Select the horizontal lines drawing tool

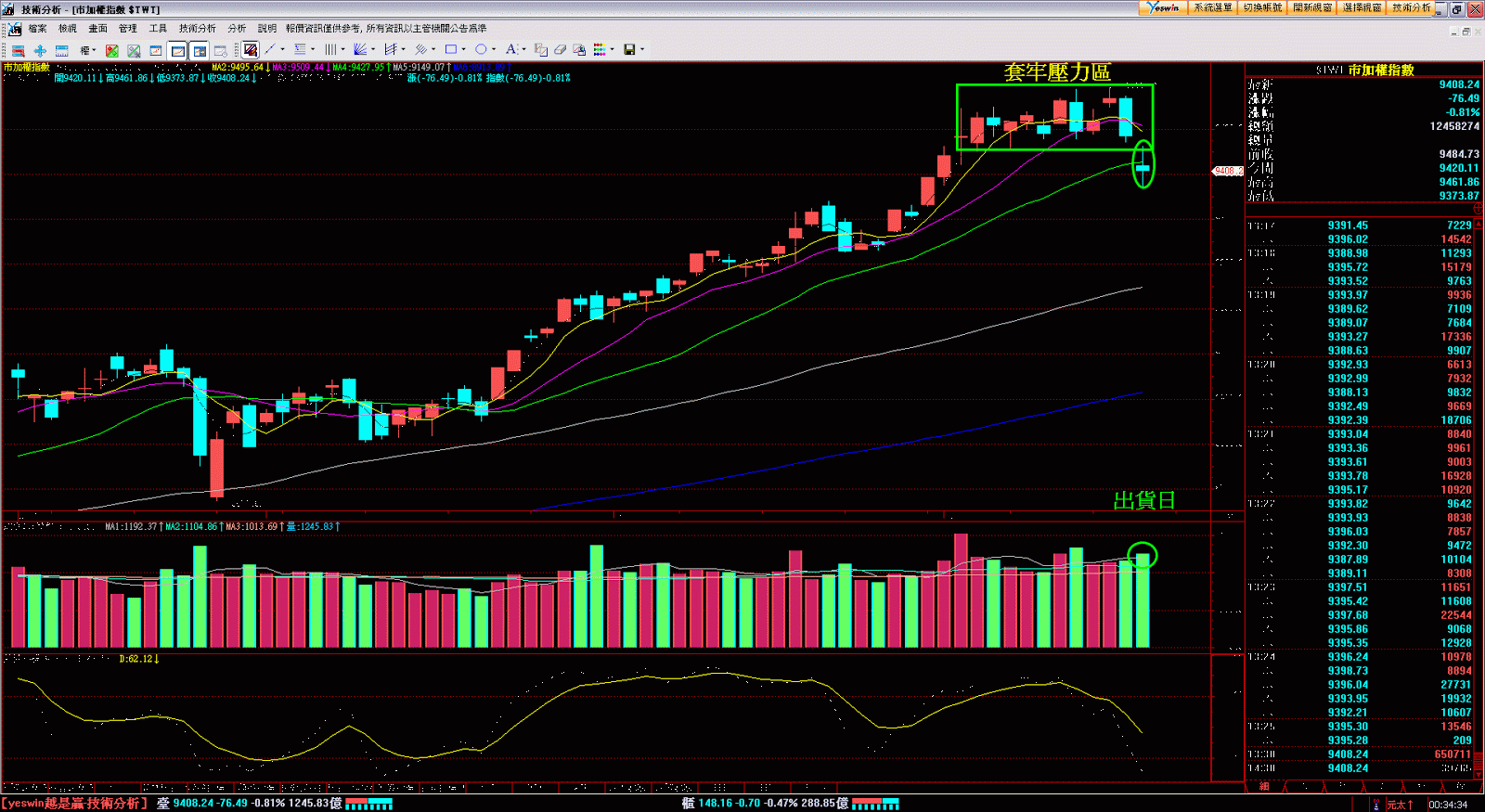pyautogui.click(x=299, y=50)
